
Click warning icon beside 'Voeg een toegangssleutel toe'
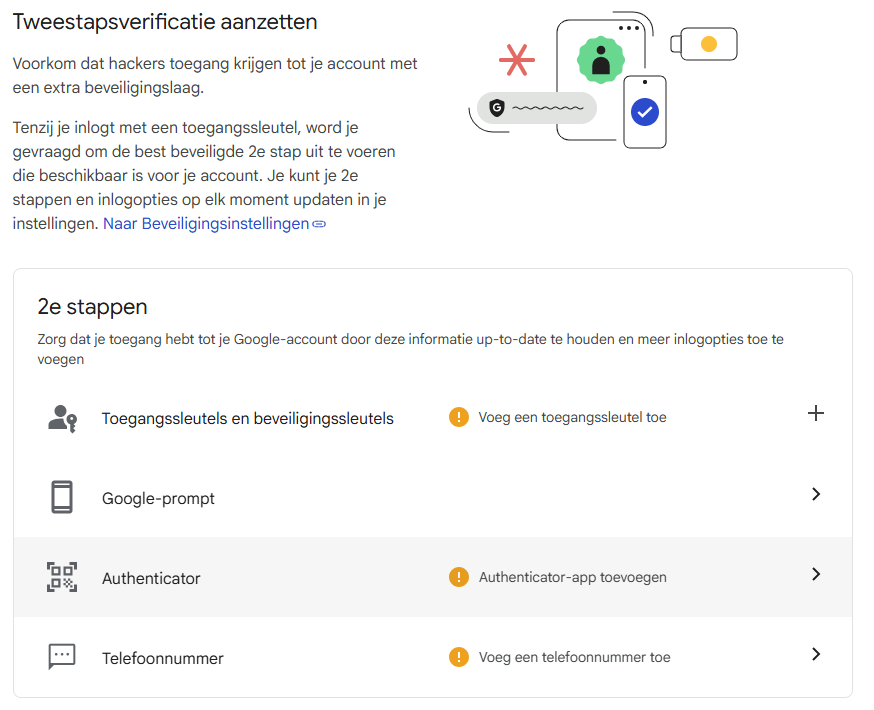pos(459,417)
